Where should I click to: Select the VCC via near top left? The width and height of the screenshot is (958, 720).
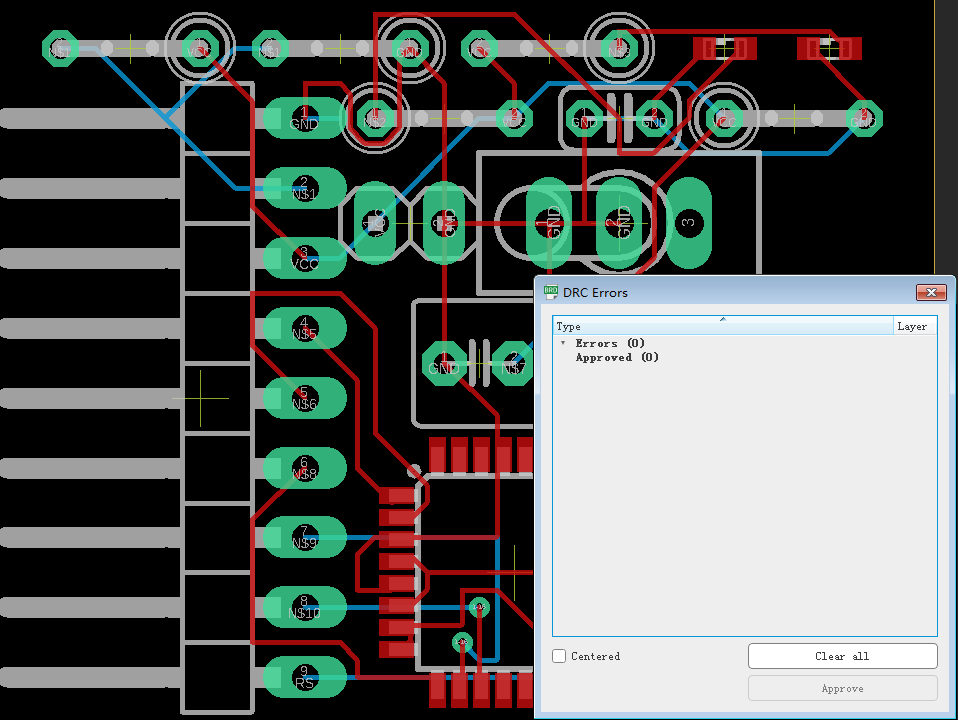tap(200, 47)
